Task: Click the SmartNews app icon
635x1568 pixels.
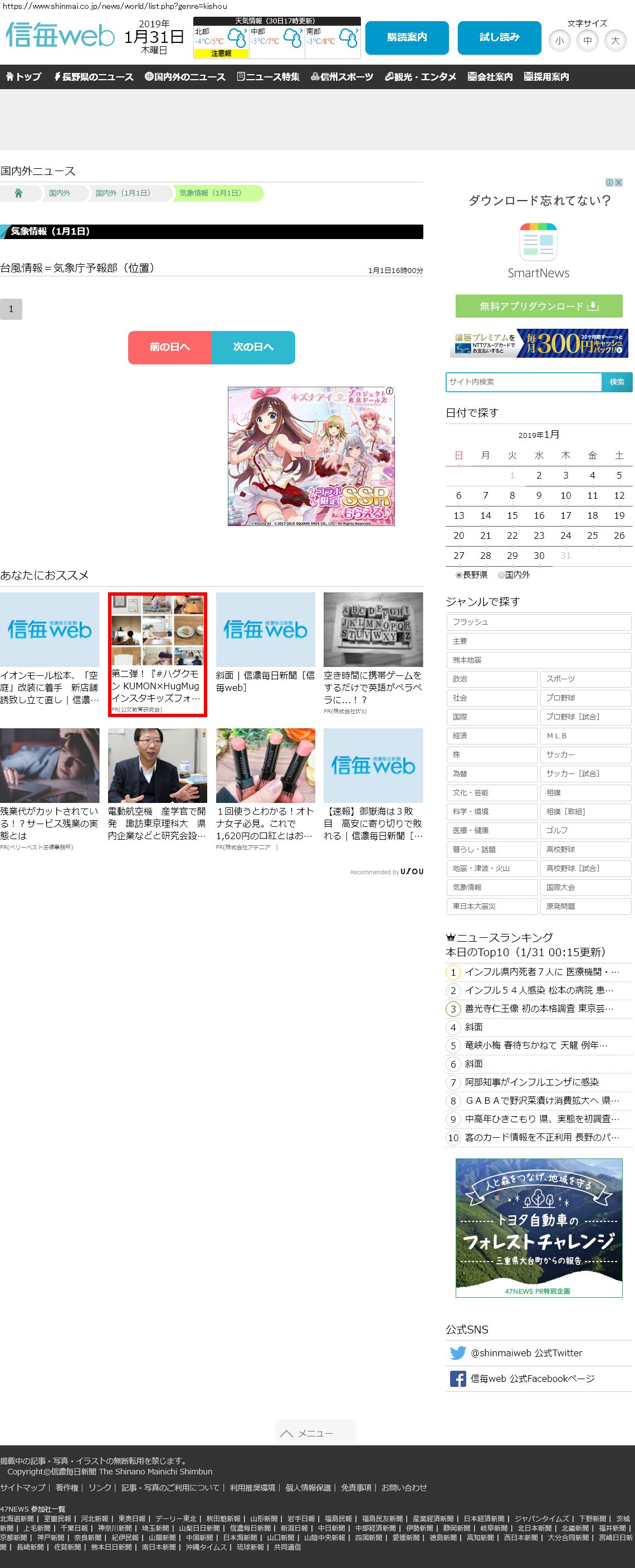Action: pos(538,242)
